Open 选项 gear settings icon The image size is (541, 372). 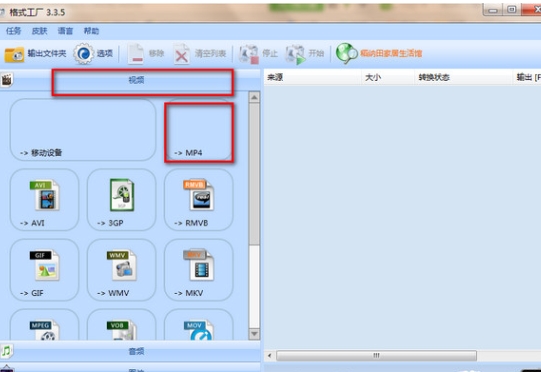(x=83, y=53)
